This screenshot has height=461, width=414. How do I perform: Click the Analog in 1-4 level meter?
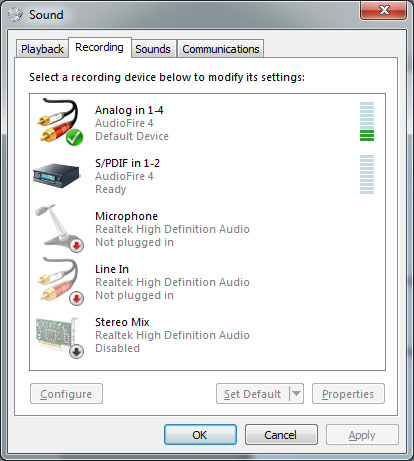pyautogui.click(x=367, y=121)
